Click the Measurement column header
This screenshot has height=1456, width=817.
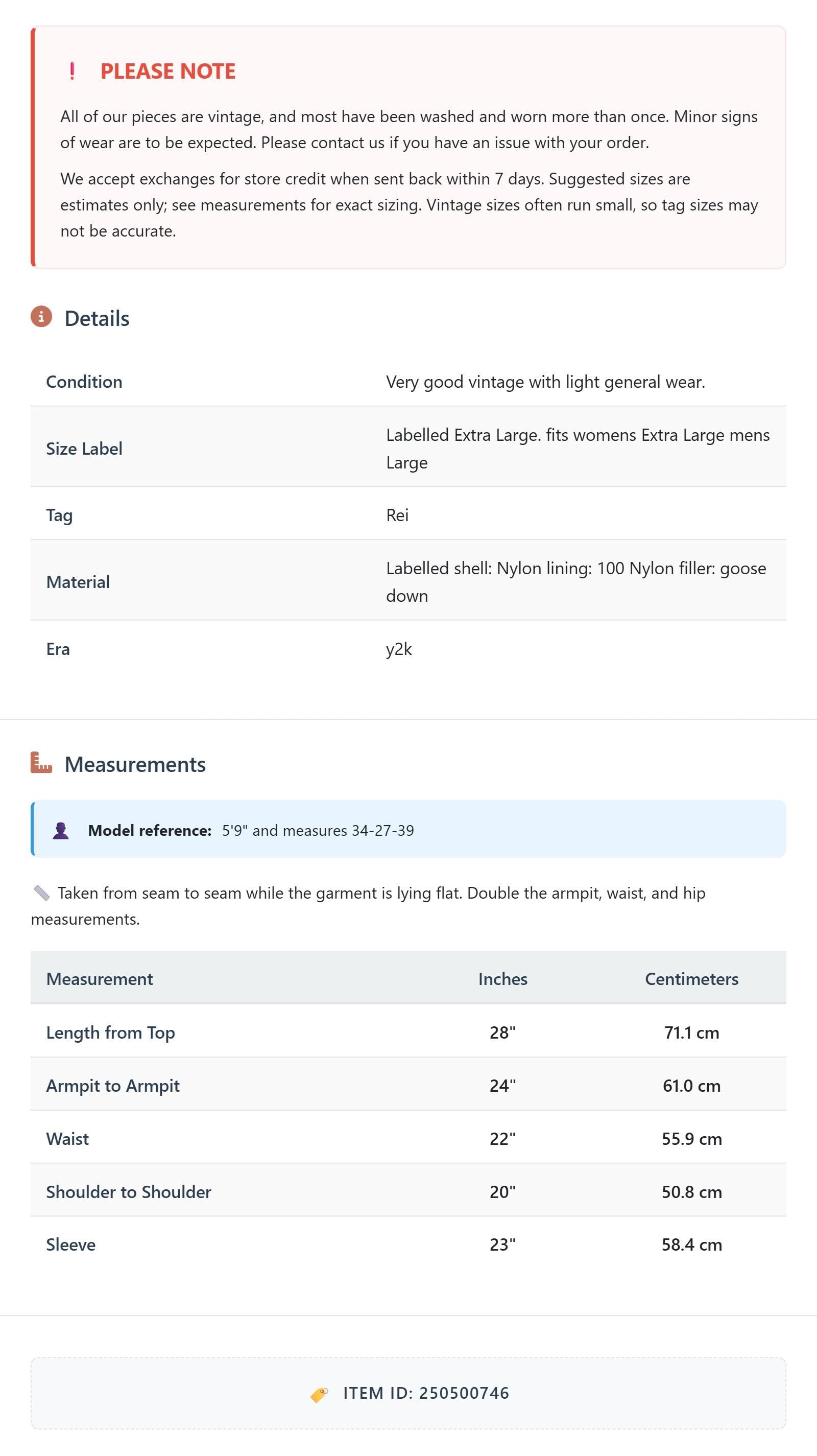point(100,979)
